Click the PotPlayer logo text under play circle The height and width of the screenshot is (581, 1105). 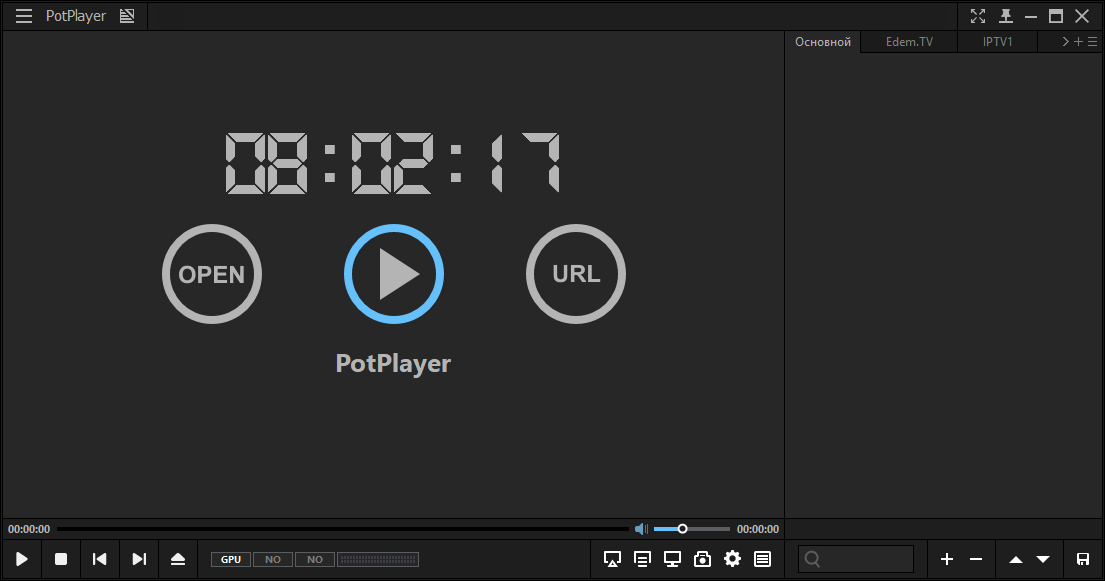pos(393,363)
